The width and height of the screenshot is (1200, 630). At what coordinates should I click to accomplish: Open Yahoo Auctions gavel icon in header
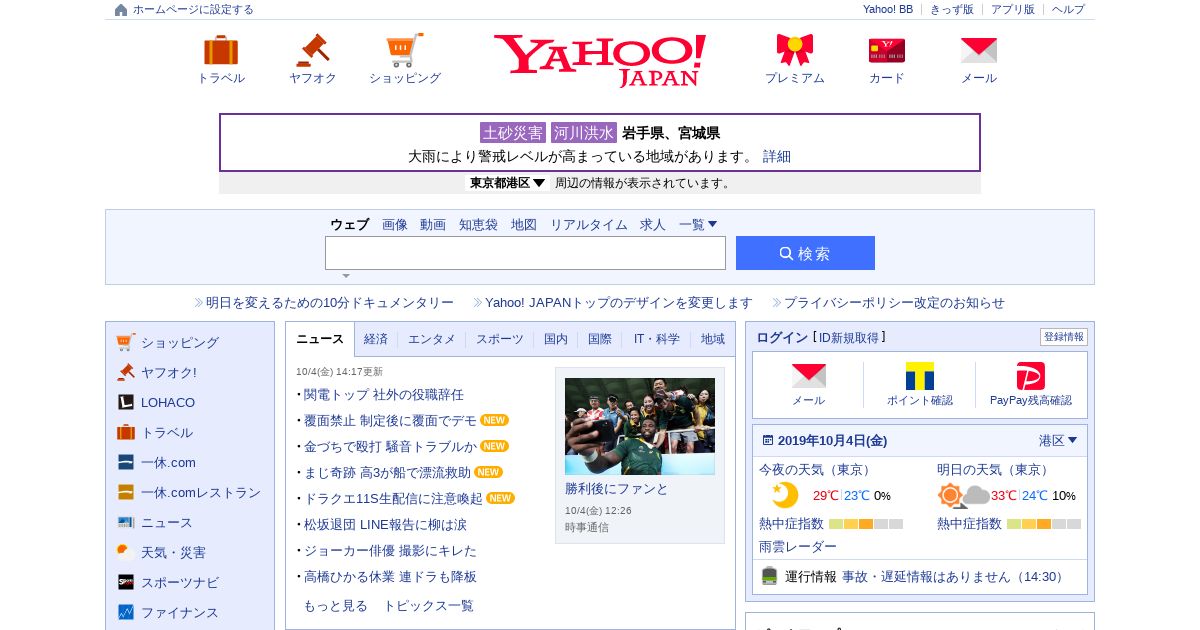point(312,50)
